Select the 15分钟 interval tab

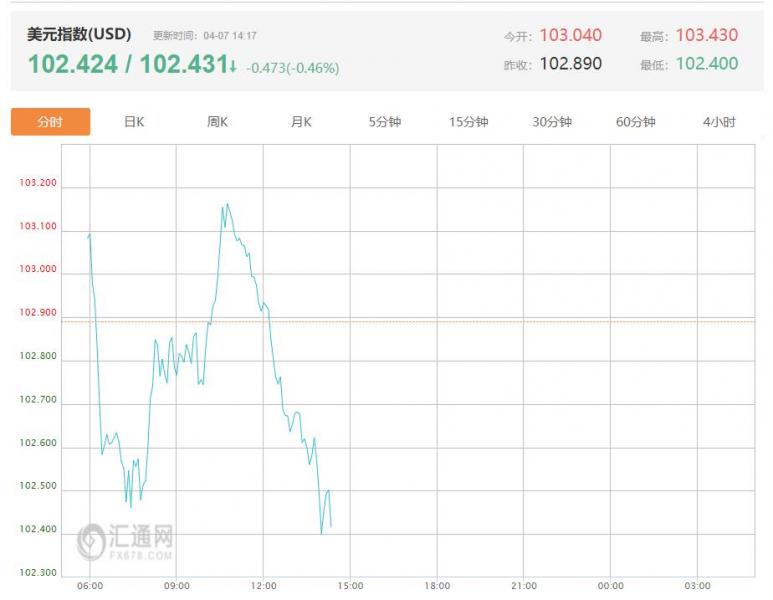pos(468,122)
